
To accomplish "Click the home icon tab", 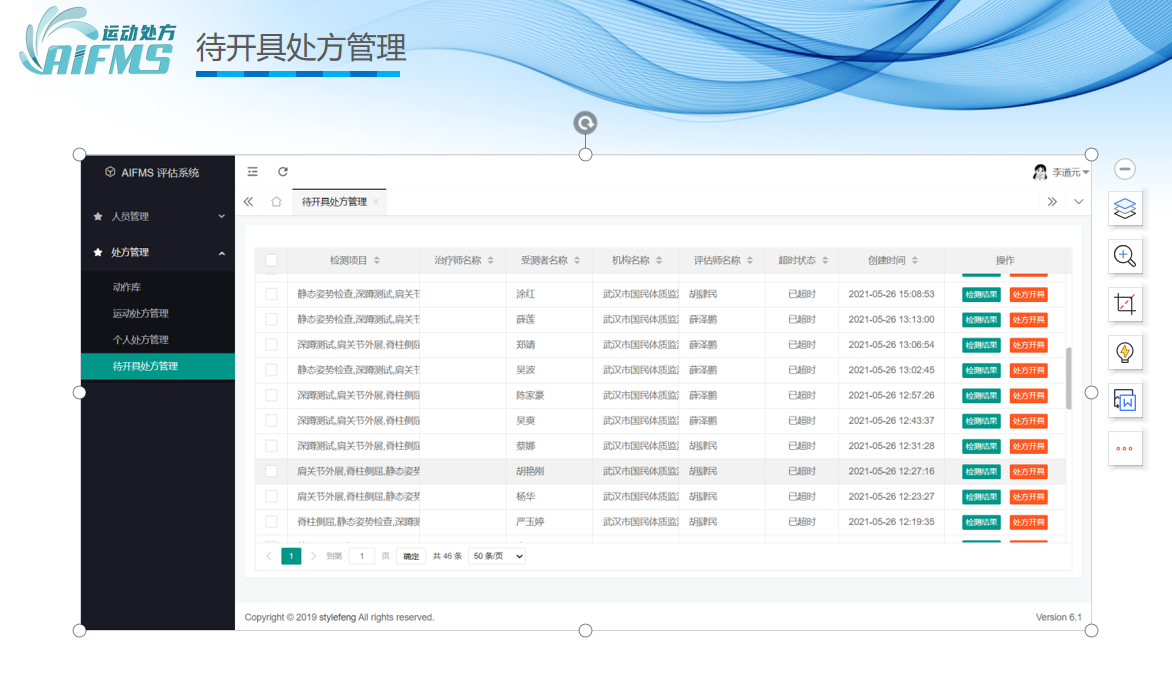I will click(x=276, y=202).
